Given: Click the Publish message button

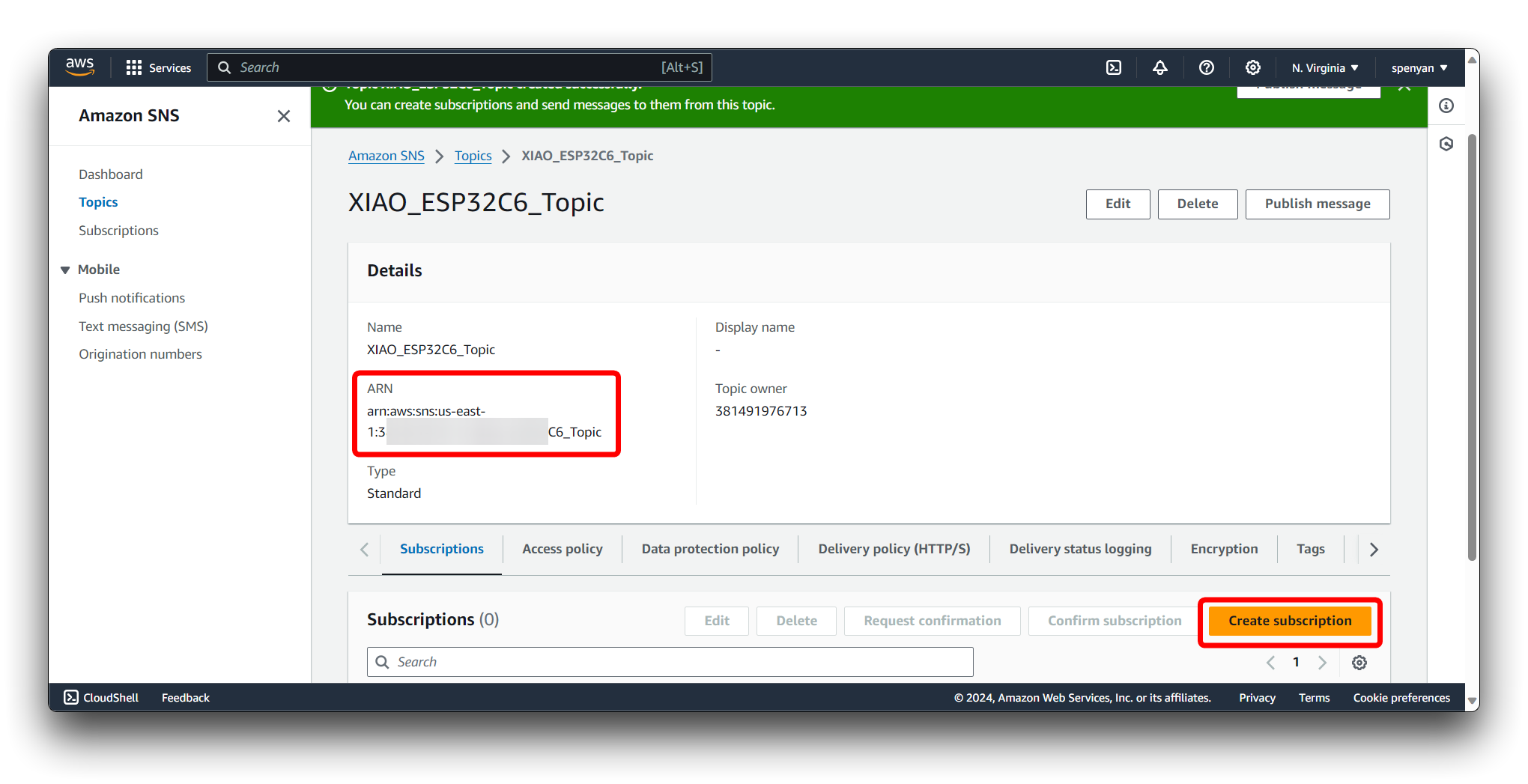Looking at the screenshot, I should [x=1318, y=204].
